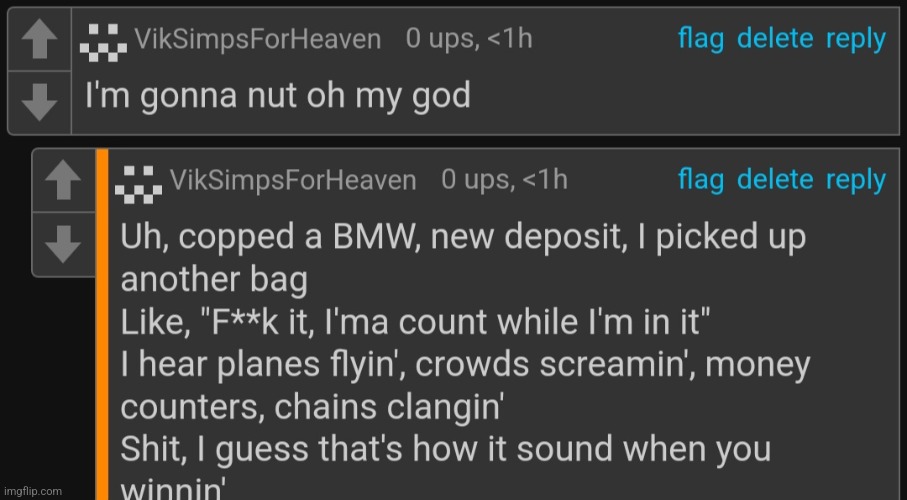The height and width of the screenshot is (500, 907).
Task: Click the "0 ups, <1h" info on the nested reply
Action: pyautogui.click(x=504, y=180)
